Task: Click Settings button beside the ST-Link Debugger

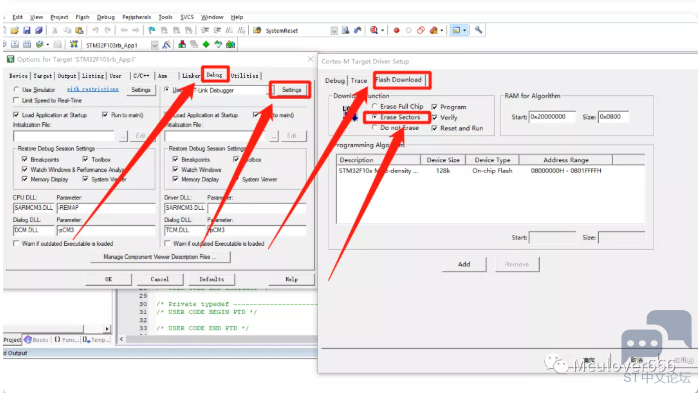Action: click(292, 90)
